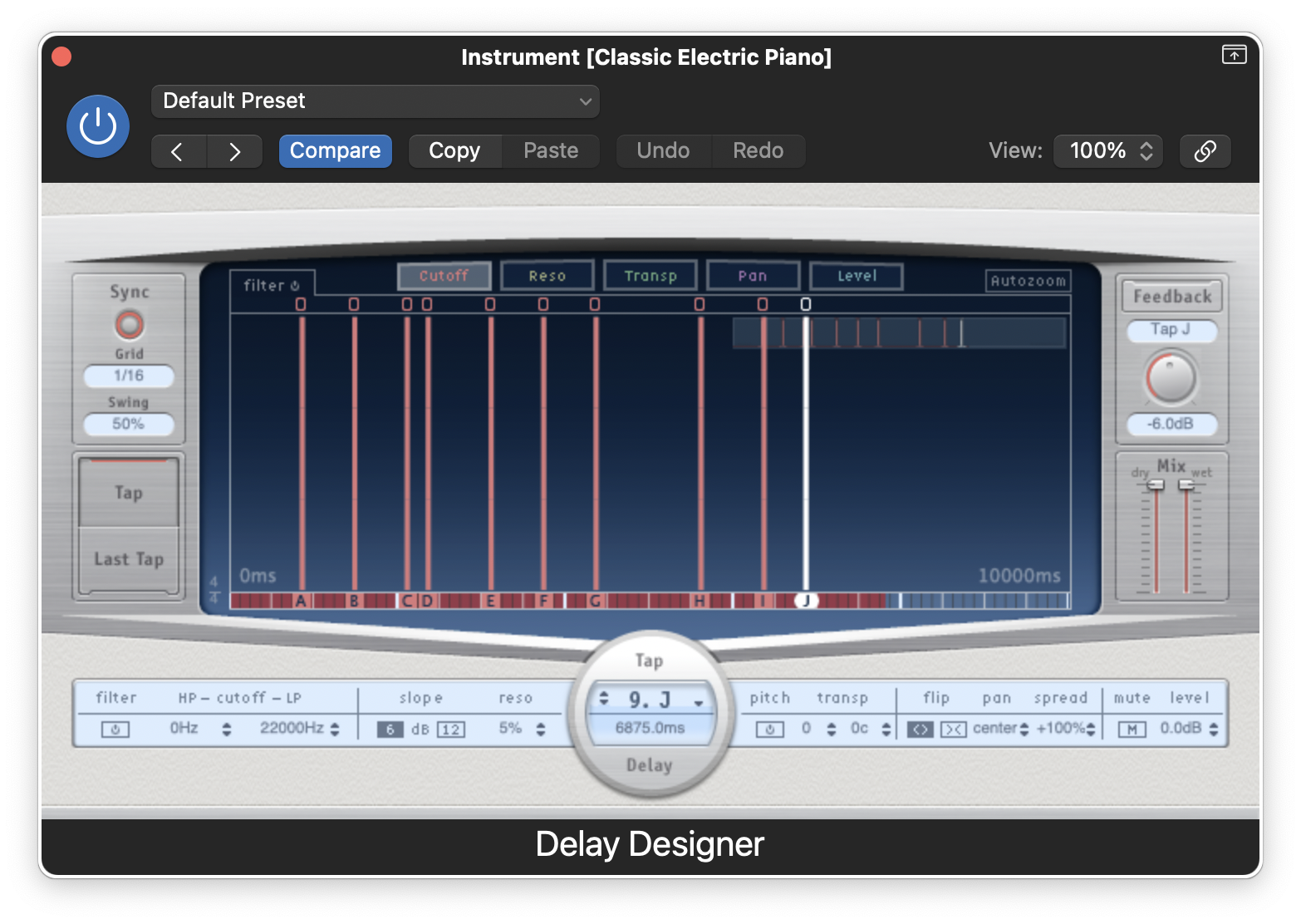Image resolution: width=1301 pixels, height=924 pixels.
Task: Click the Tap pad button
Action: pos(129,493)
